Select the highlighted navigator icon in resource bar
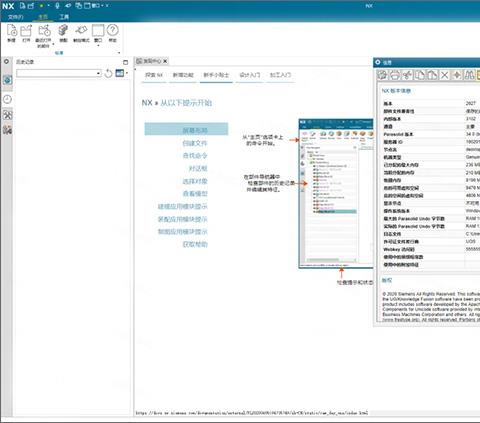480x423 pixels. (8, 80)
